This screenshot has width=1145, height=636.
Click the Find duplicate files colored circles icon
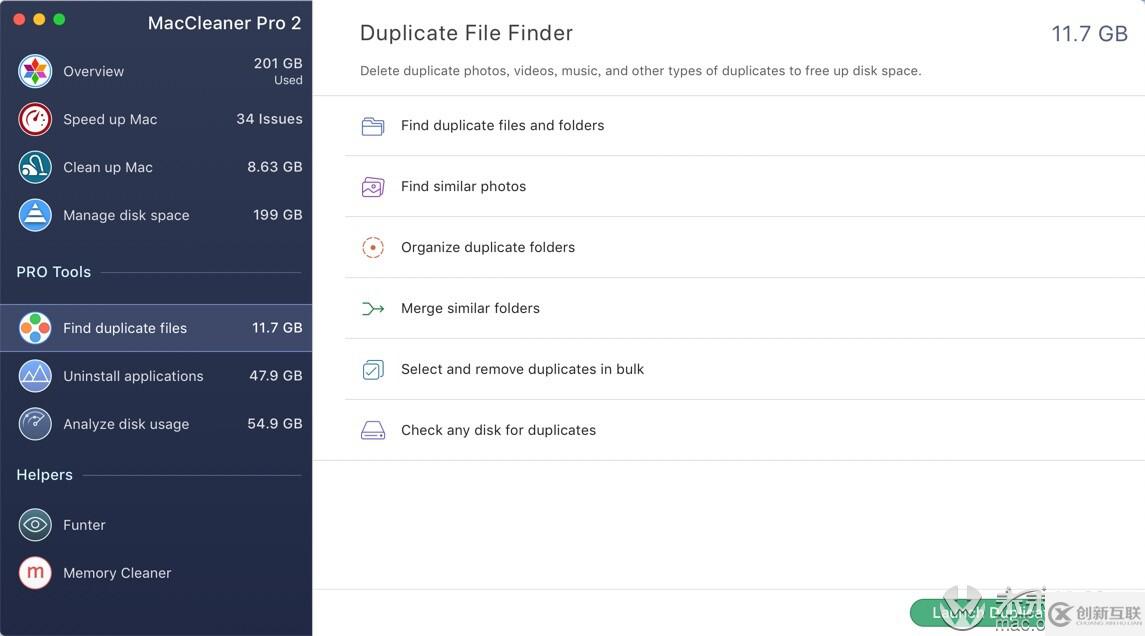[x=35, y=328]
